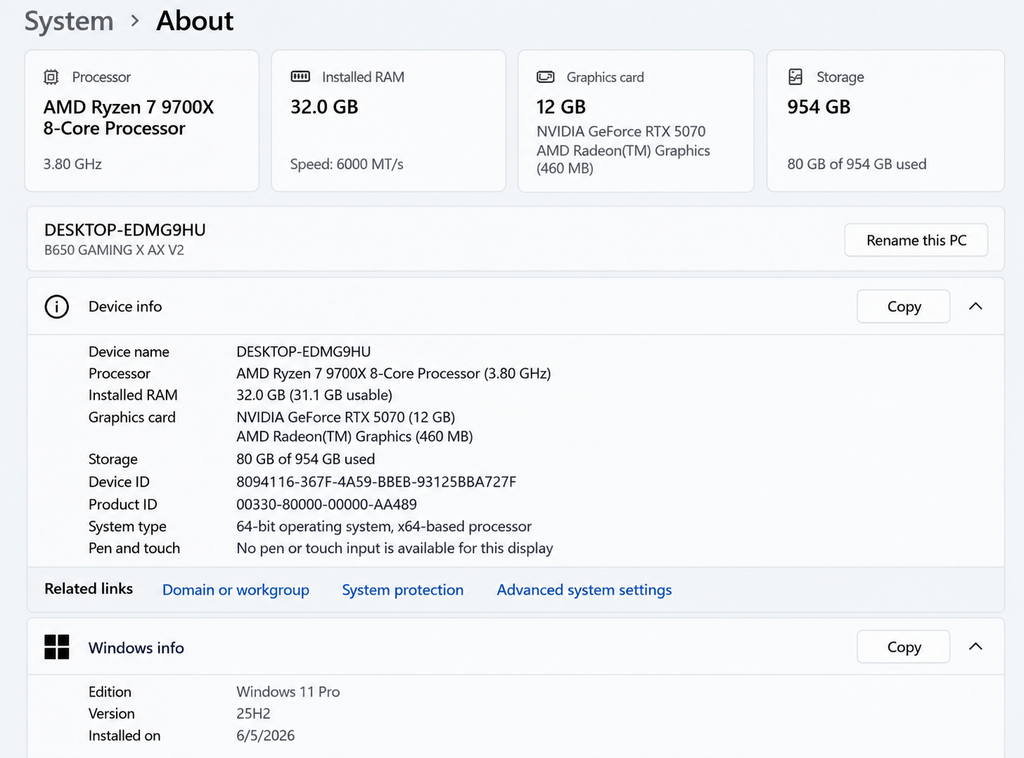Select the 12 GB graphics card heading
Viewport: 1024px width, 758px height.
point(561,106)
